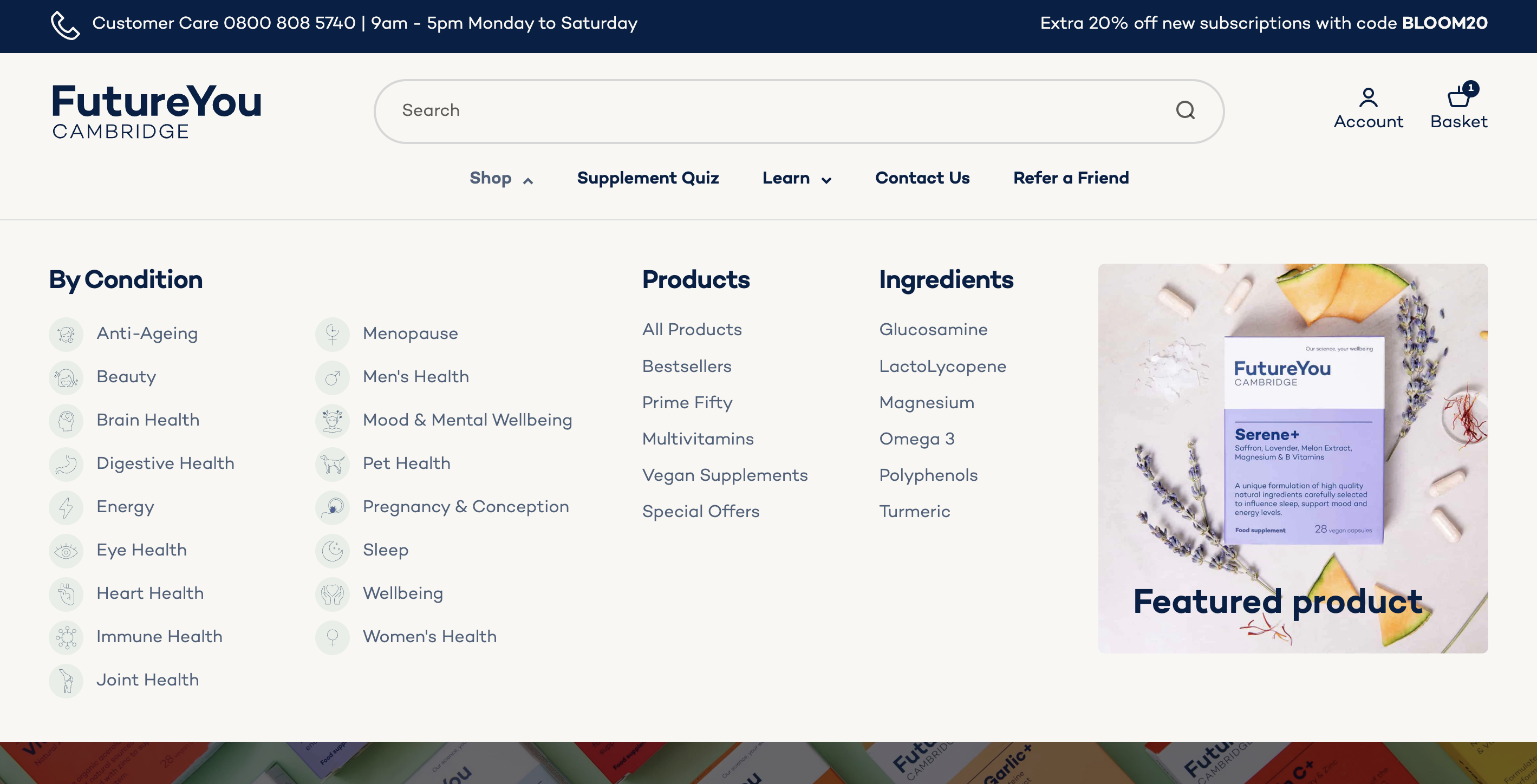Screen dimensions: 1537x784
Task: Go to Pet Health category
Action: pos(406,463)
